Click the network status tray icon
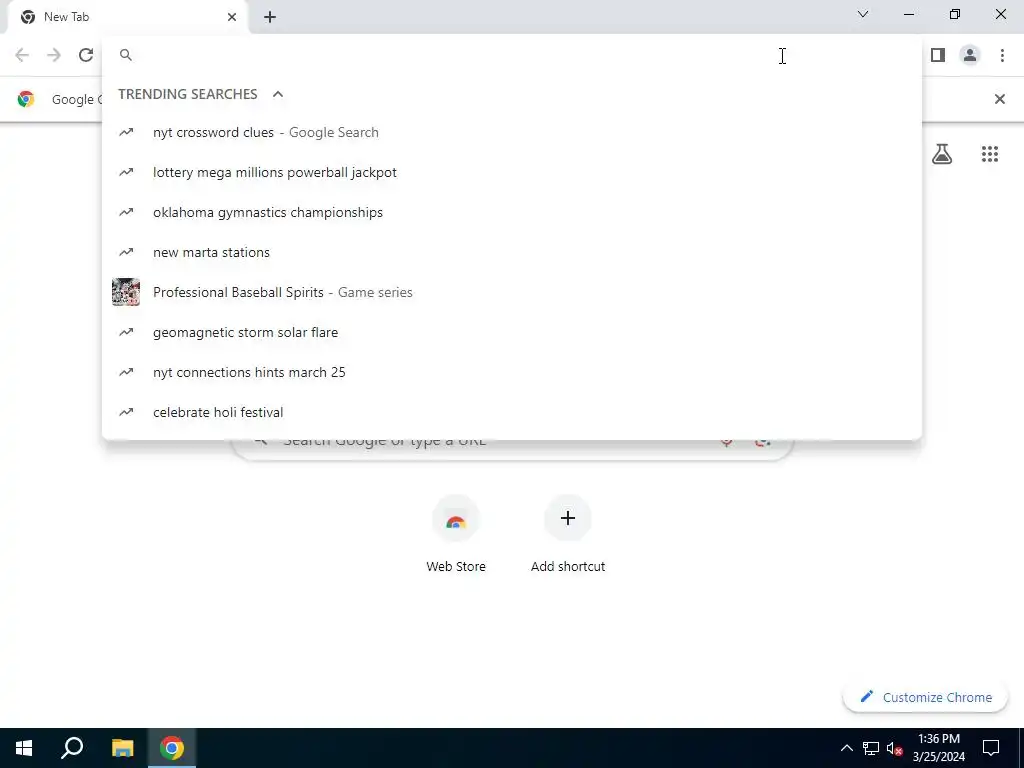Screen dimensions: 1024x768 coord(871,748)
